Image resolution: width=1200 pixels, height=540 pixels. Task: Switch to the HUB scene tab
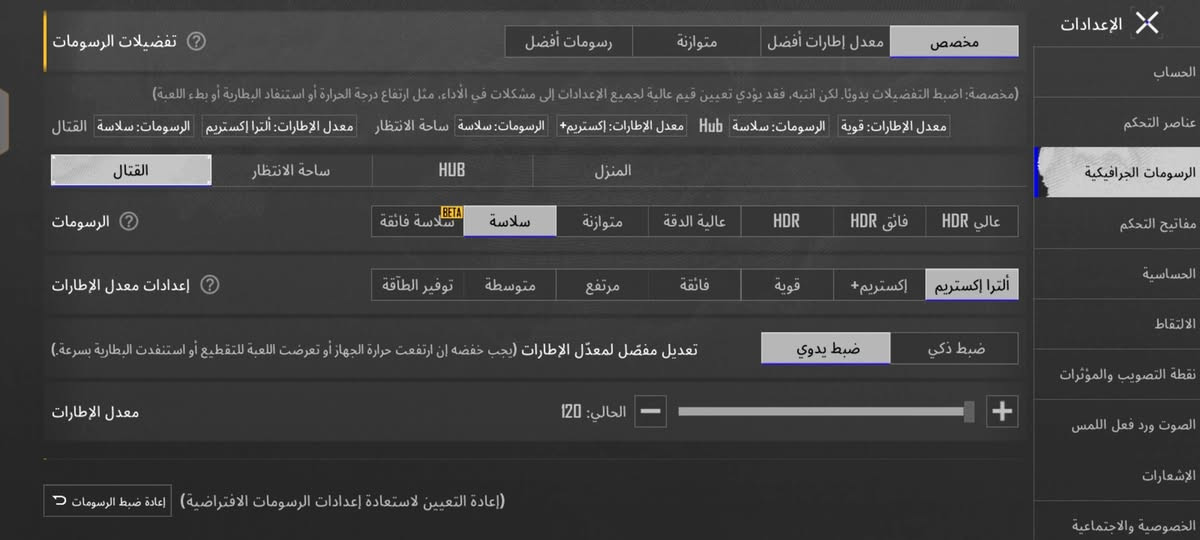(x=452, y=170)
